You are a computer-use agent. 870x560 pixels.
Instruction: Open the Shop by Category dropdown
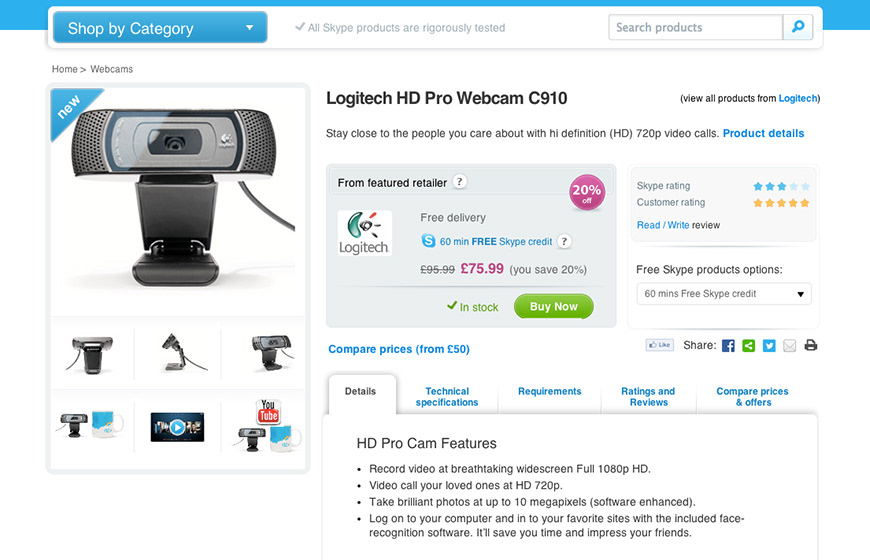coord(160,27)
